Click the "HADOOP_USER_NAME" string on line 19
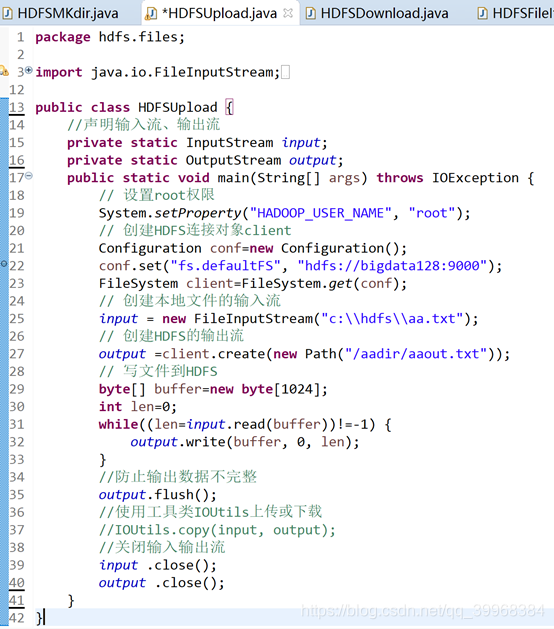This screenshot has width=554, height=629. (321, 213)
